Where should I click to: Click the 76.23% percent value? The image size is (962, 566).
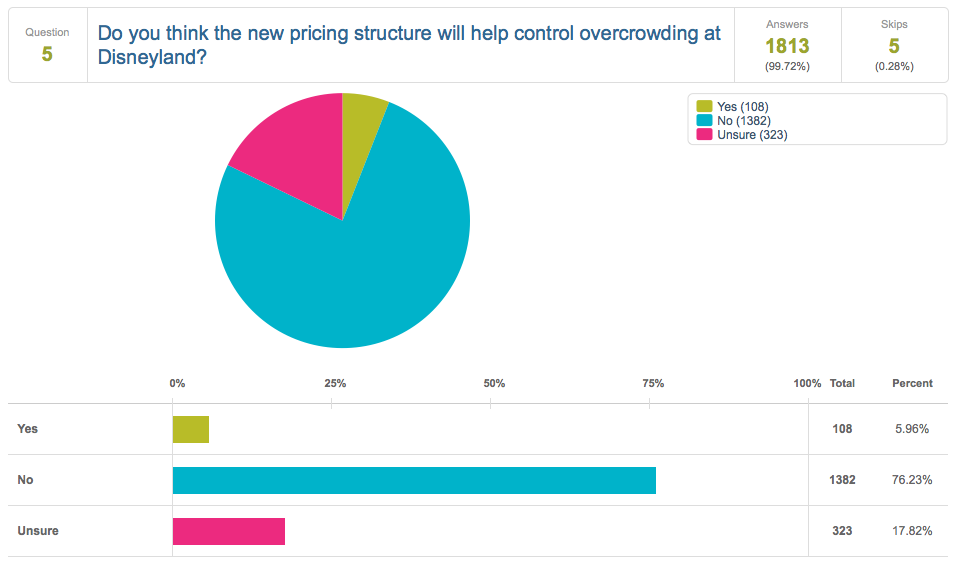pyautogui.click(x=912, y=480)
